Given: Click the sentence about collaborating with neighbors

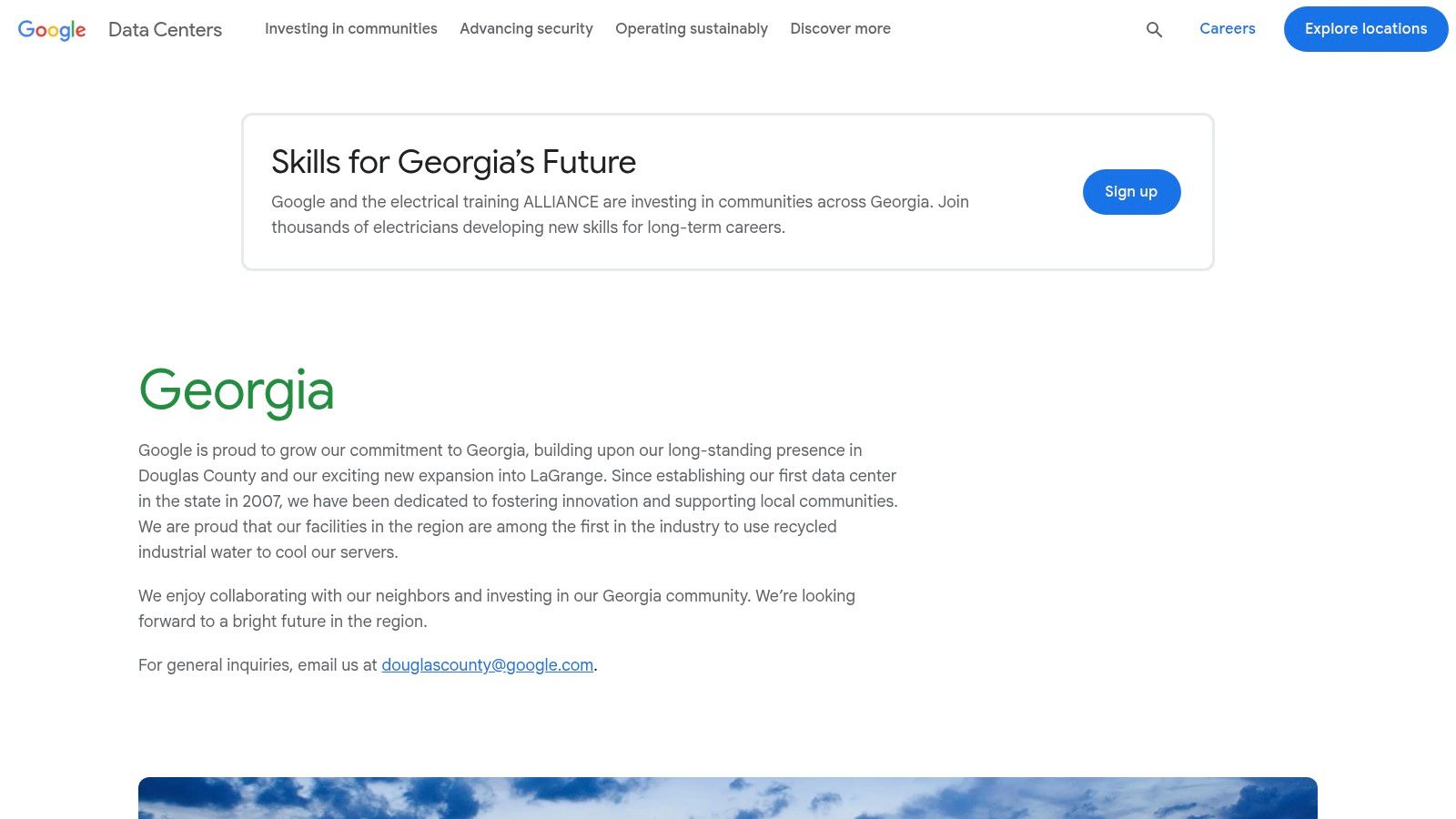Looking at the screenshot, I should coord(497,609).
